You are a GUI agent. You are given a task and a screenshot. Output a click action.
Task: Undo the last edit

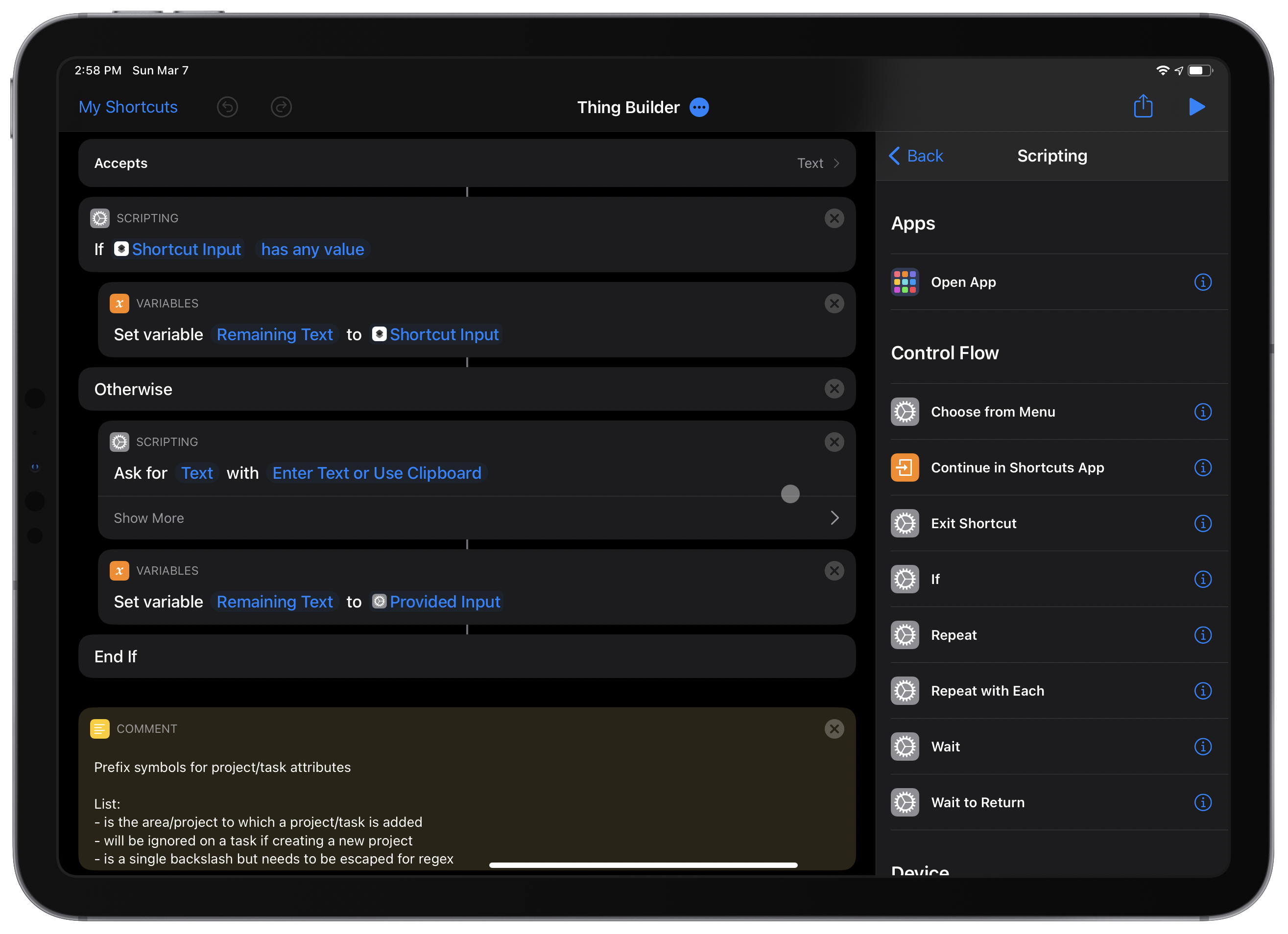[227, 107]
